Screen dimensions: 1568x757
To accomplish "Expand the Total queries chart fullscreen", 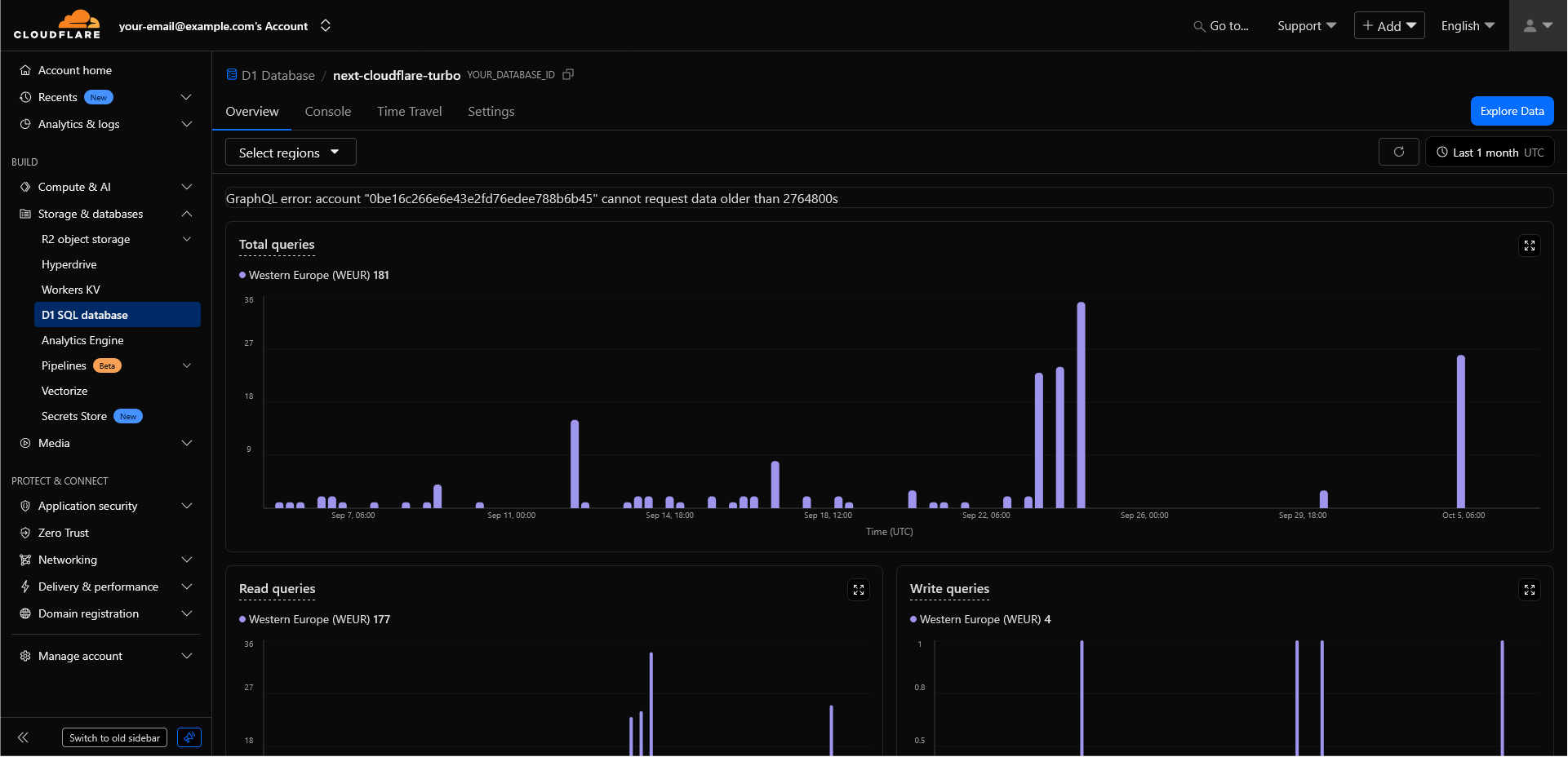I will (x=1529, y=246).
